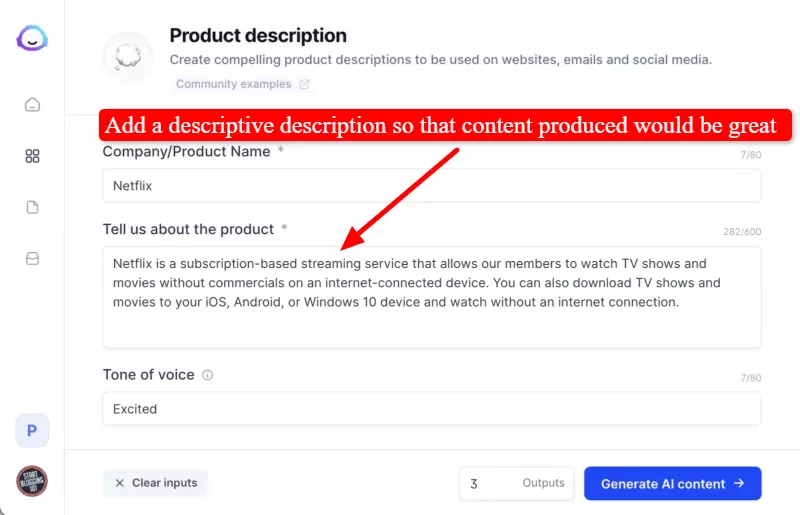Open the Start Blogging 101 profile avatar
This screenshot has width=800, height=515.
tap(32, 481)
